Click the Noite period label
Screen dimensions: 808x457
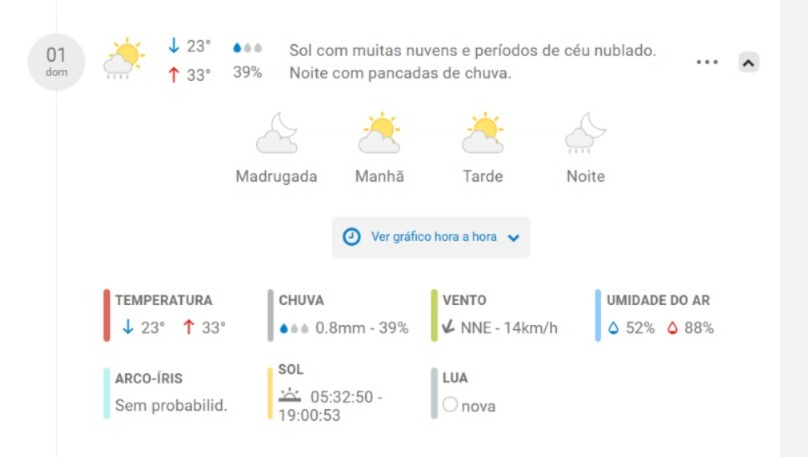point(585,176)
